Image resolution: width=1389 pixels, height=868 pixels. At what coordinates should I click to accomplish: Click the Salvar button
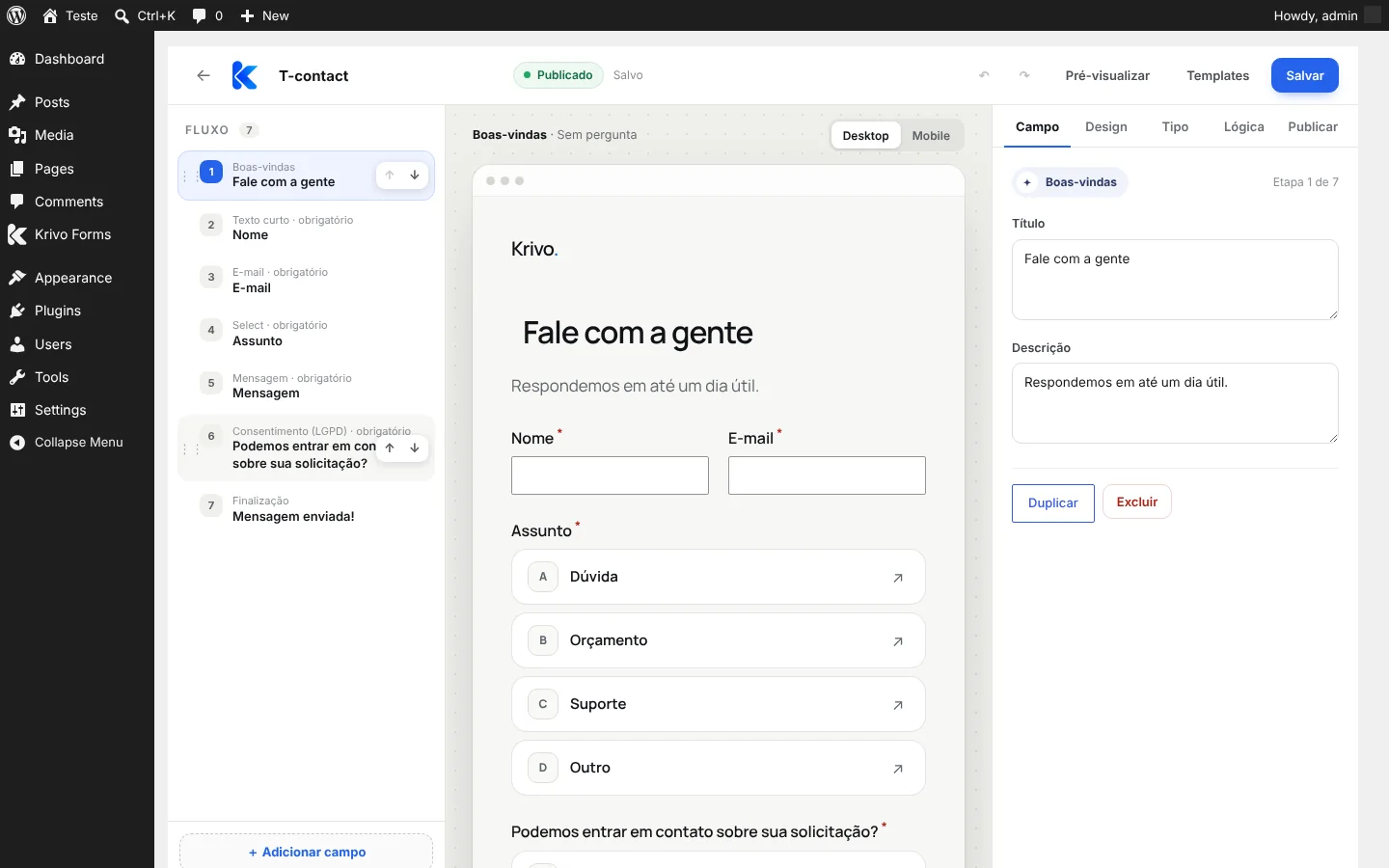[x=1304, y=75]
